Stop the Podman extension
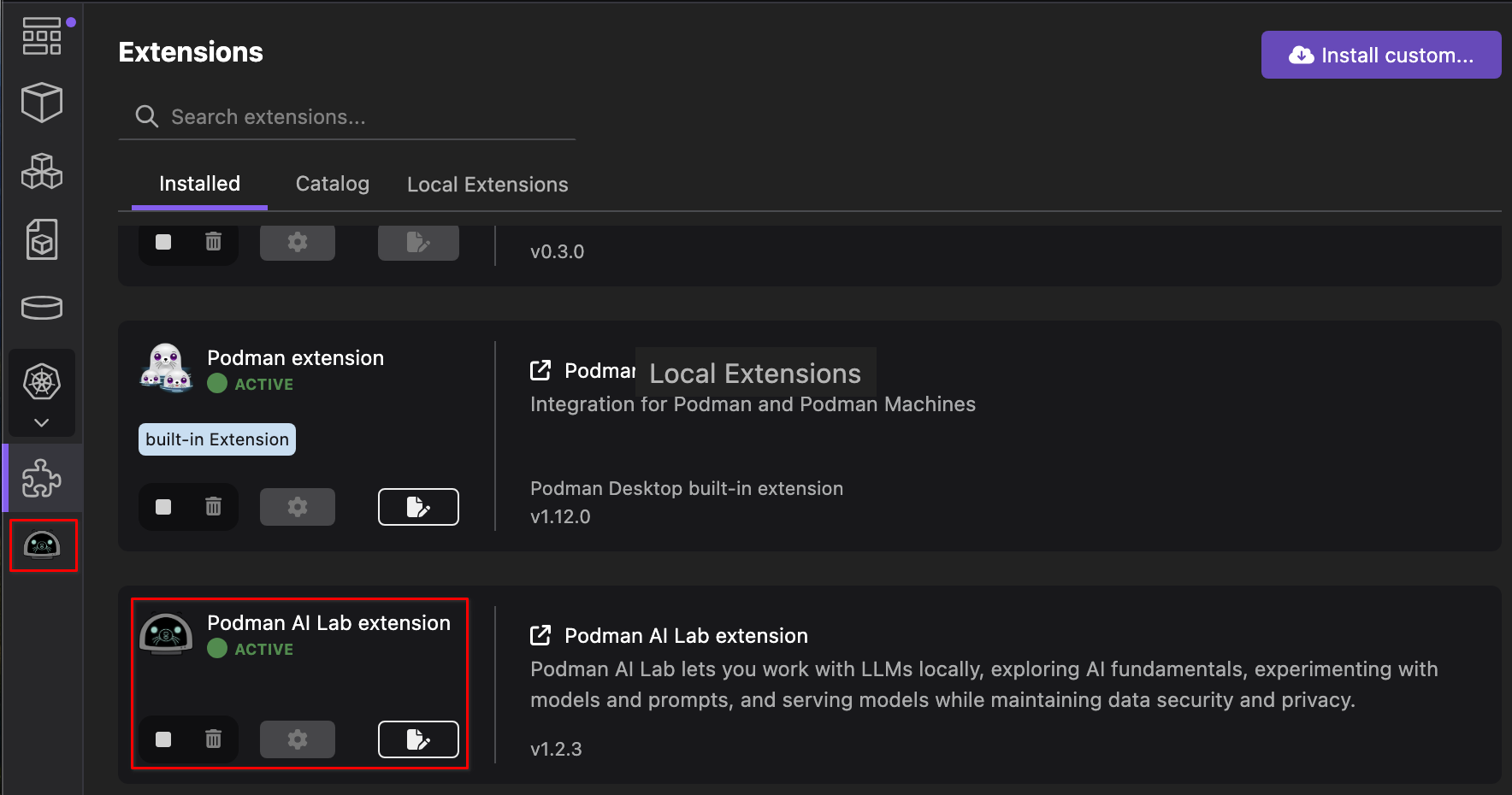1512x795 pixels. pos(163,507)
